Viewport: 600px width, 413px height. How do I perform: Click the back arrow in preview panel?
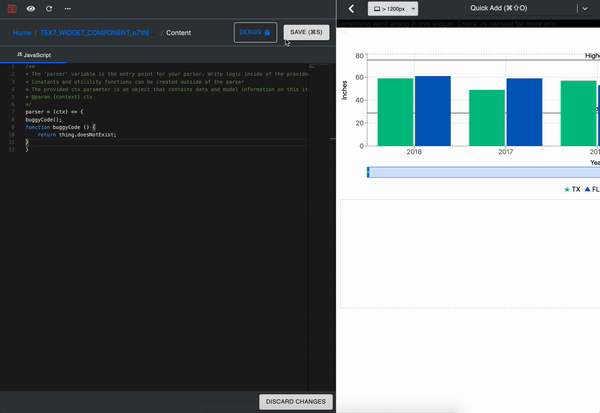351,9
